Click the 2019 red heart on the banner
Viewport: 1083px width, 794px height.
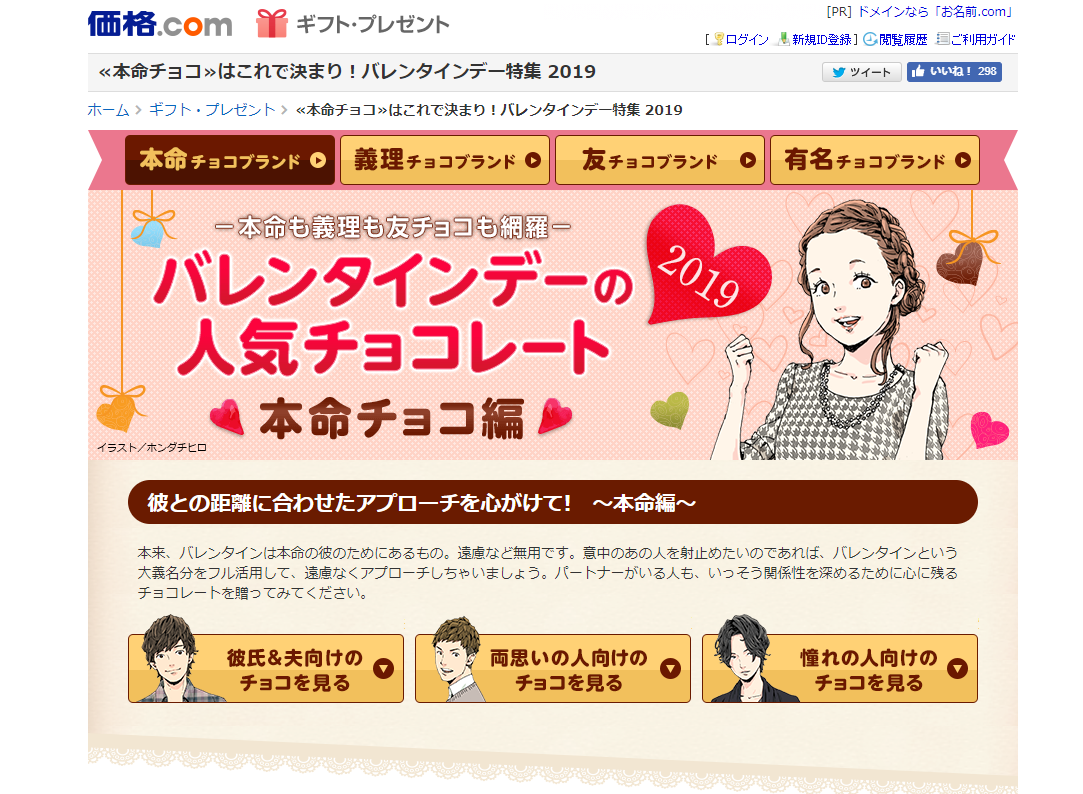point(705,266)
